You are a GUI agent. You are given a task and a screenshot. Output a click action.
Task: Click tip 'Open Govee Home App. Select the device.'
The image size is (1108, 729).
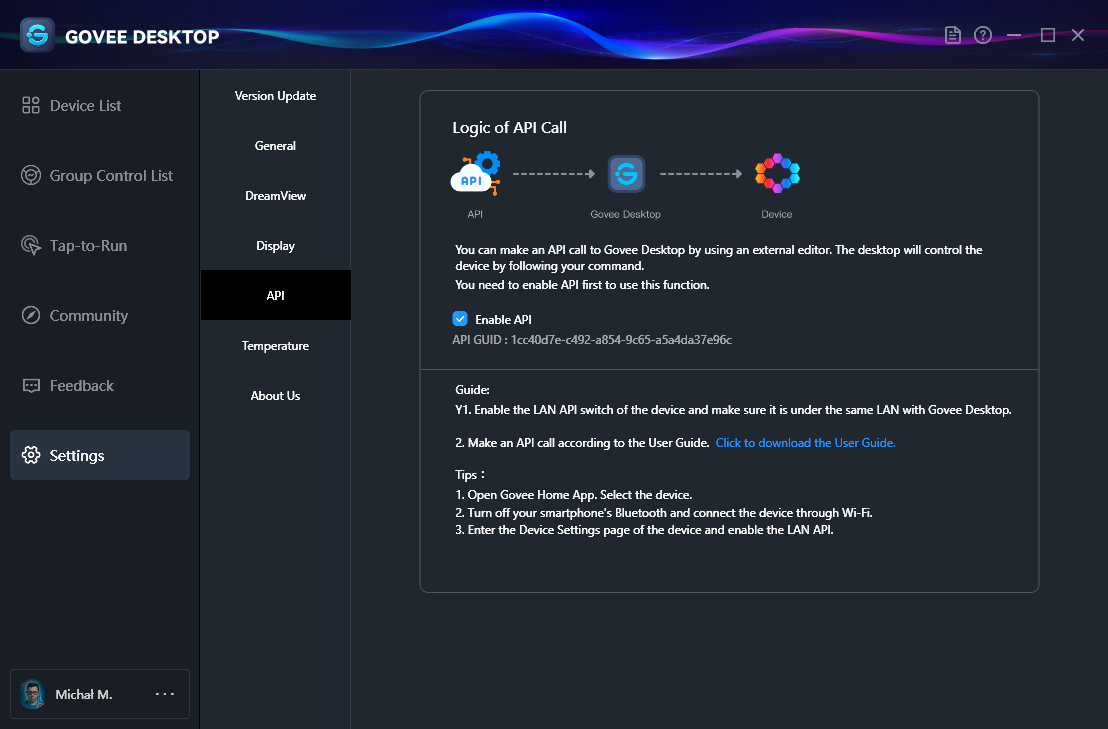pos(573,494)
